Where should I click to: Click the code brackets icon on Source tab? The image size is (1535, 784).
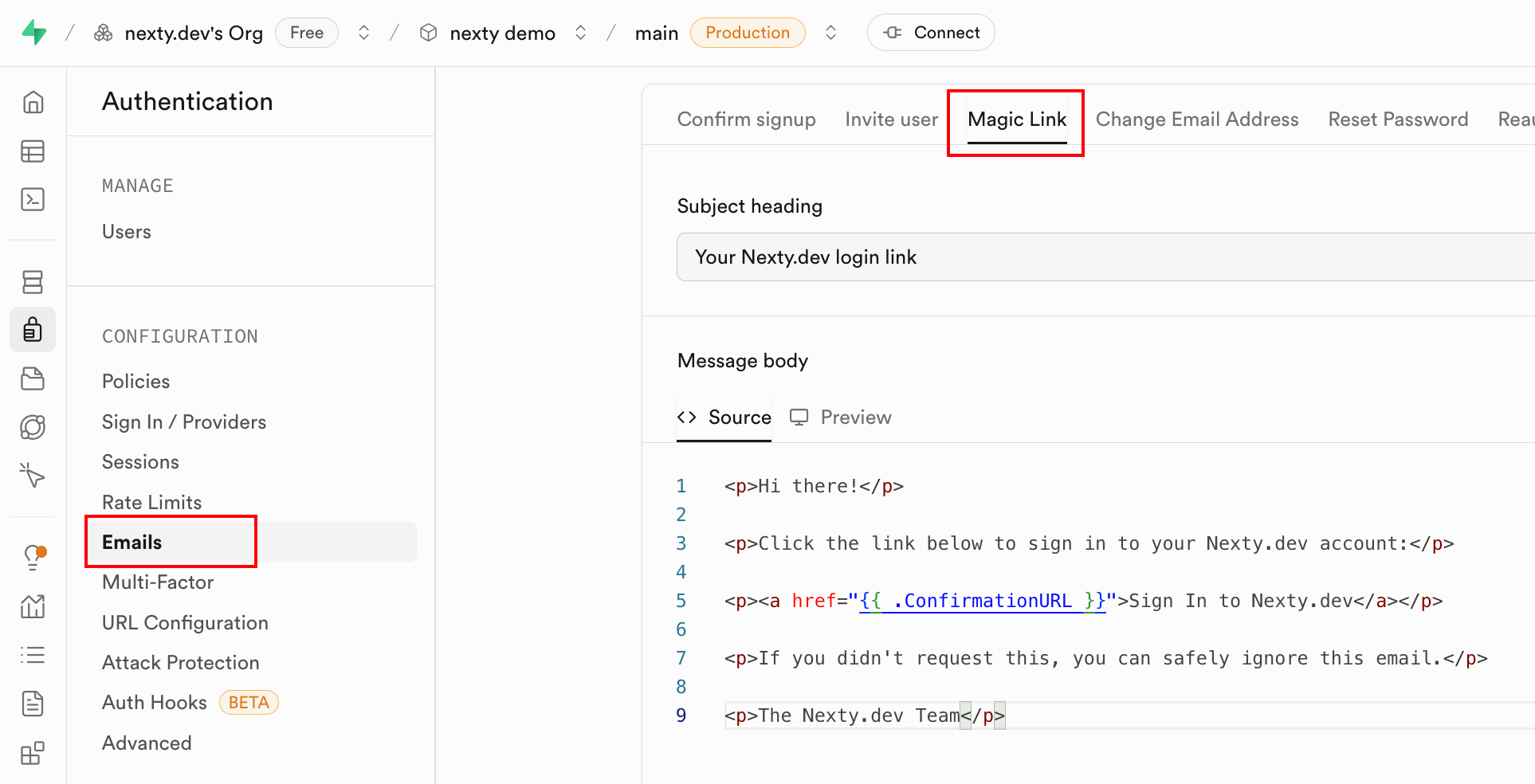[687, 417]
